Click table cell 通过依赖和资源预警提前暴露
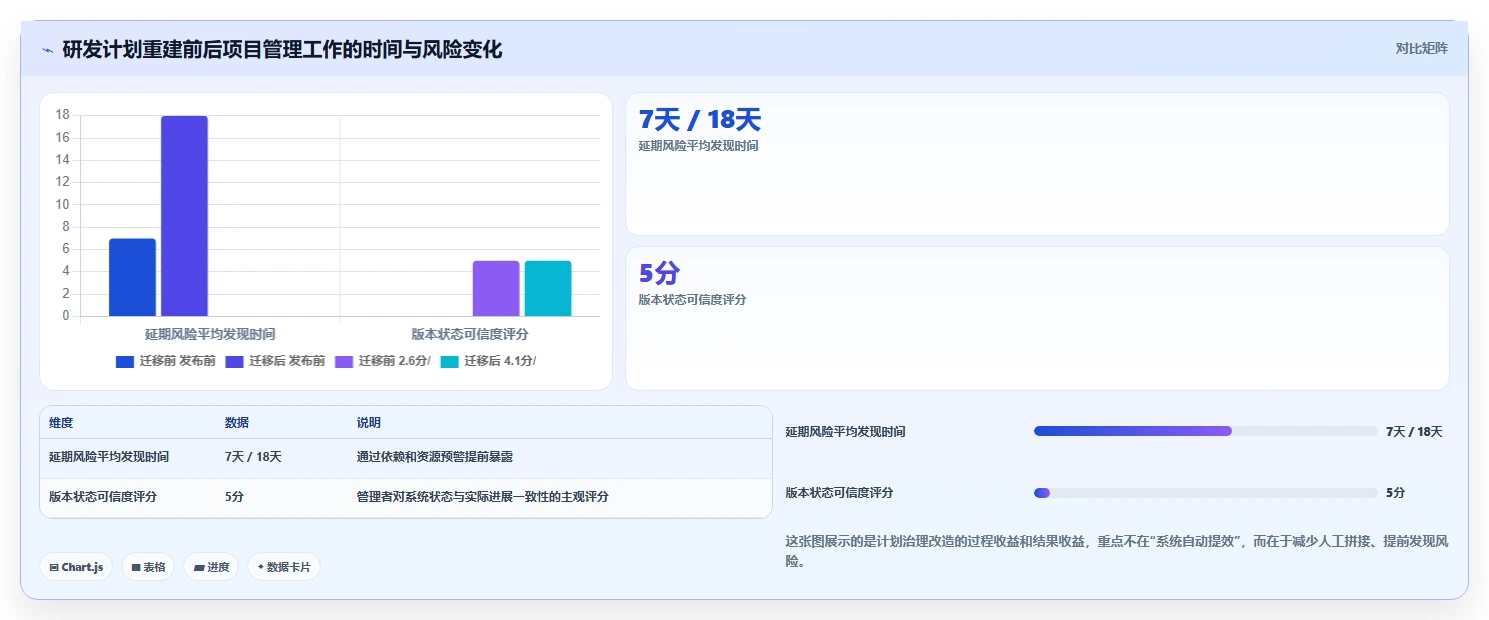 (x=435, y=457)
